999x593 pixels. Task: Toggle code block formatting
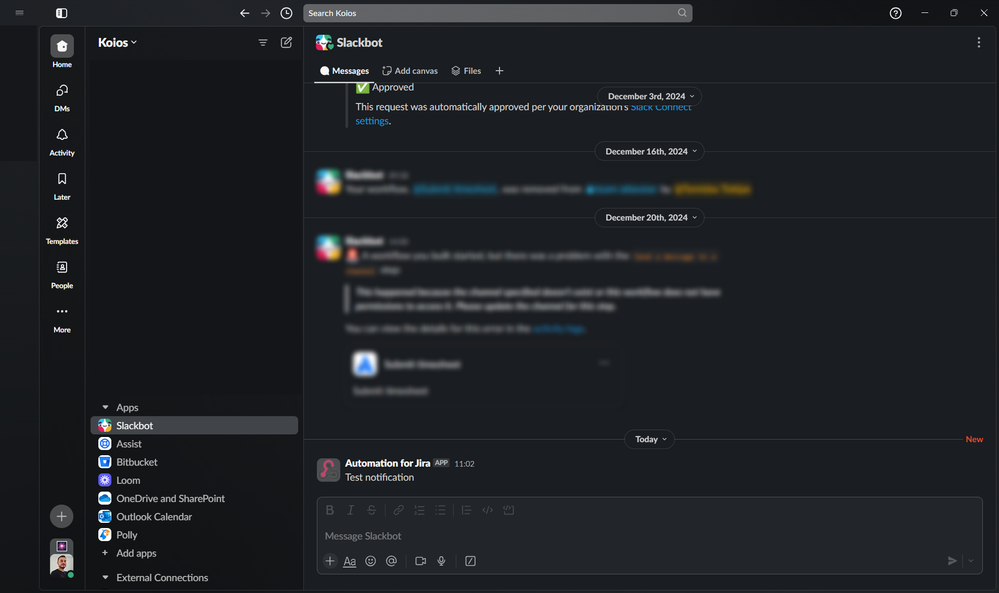(508, 510)
